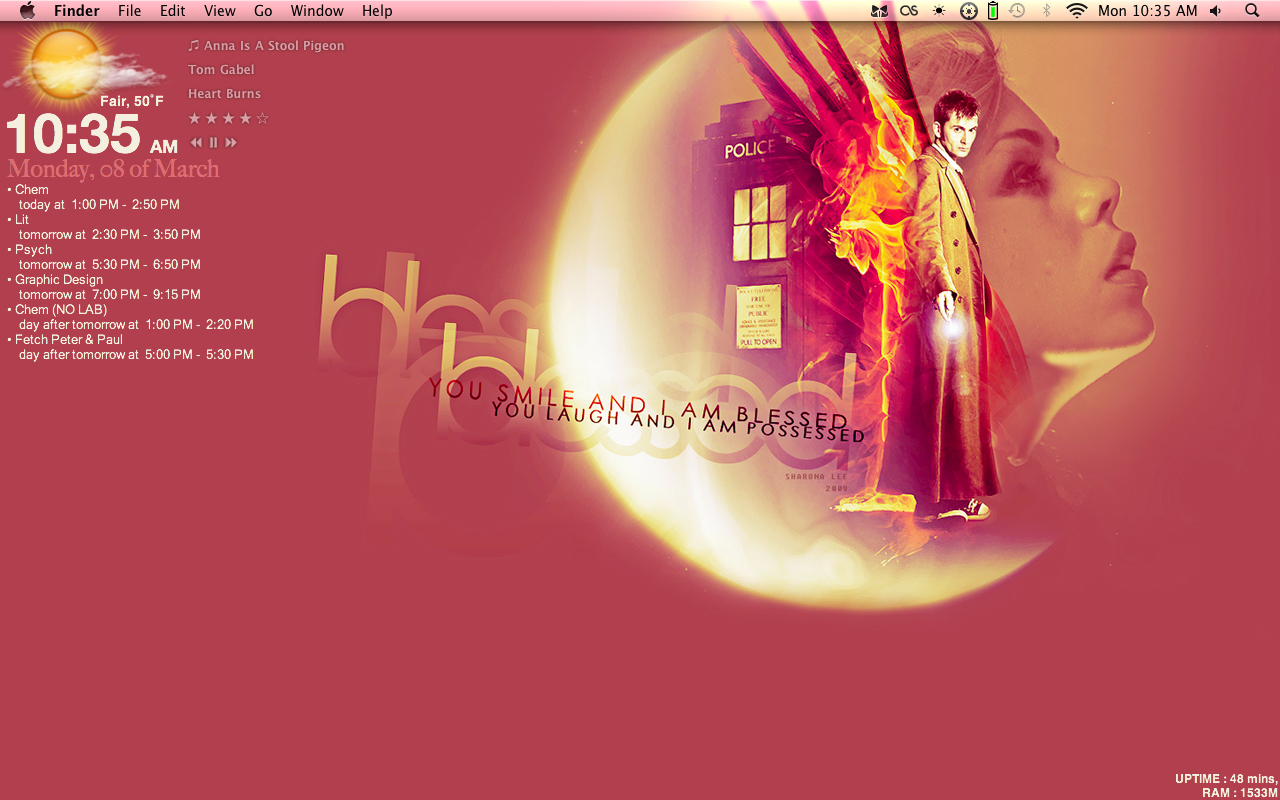Click tomorrow at 5:30 PM - 6:50 PM

[x=110, y=265]
